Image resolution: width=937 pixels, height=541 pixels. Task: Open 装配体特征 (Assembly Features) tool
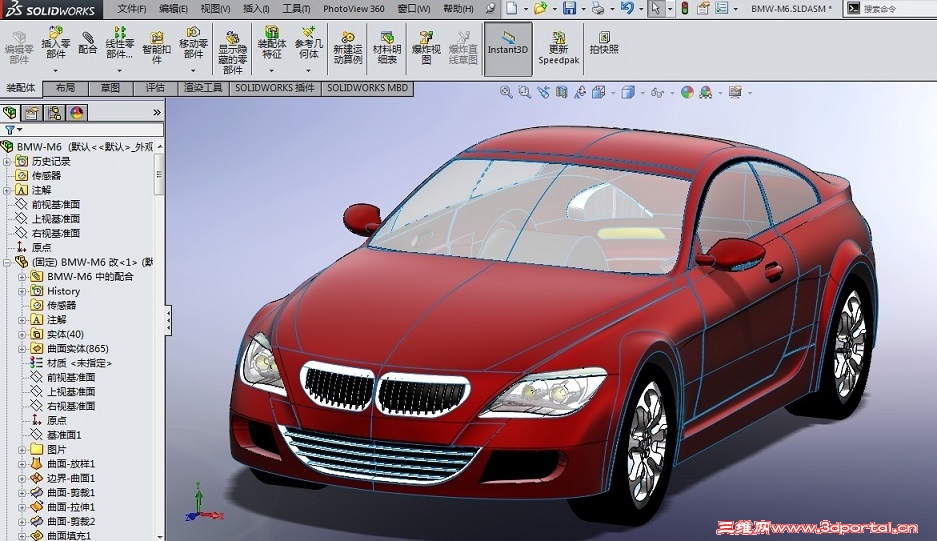pyautogui.click(x=272, y=43)
